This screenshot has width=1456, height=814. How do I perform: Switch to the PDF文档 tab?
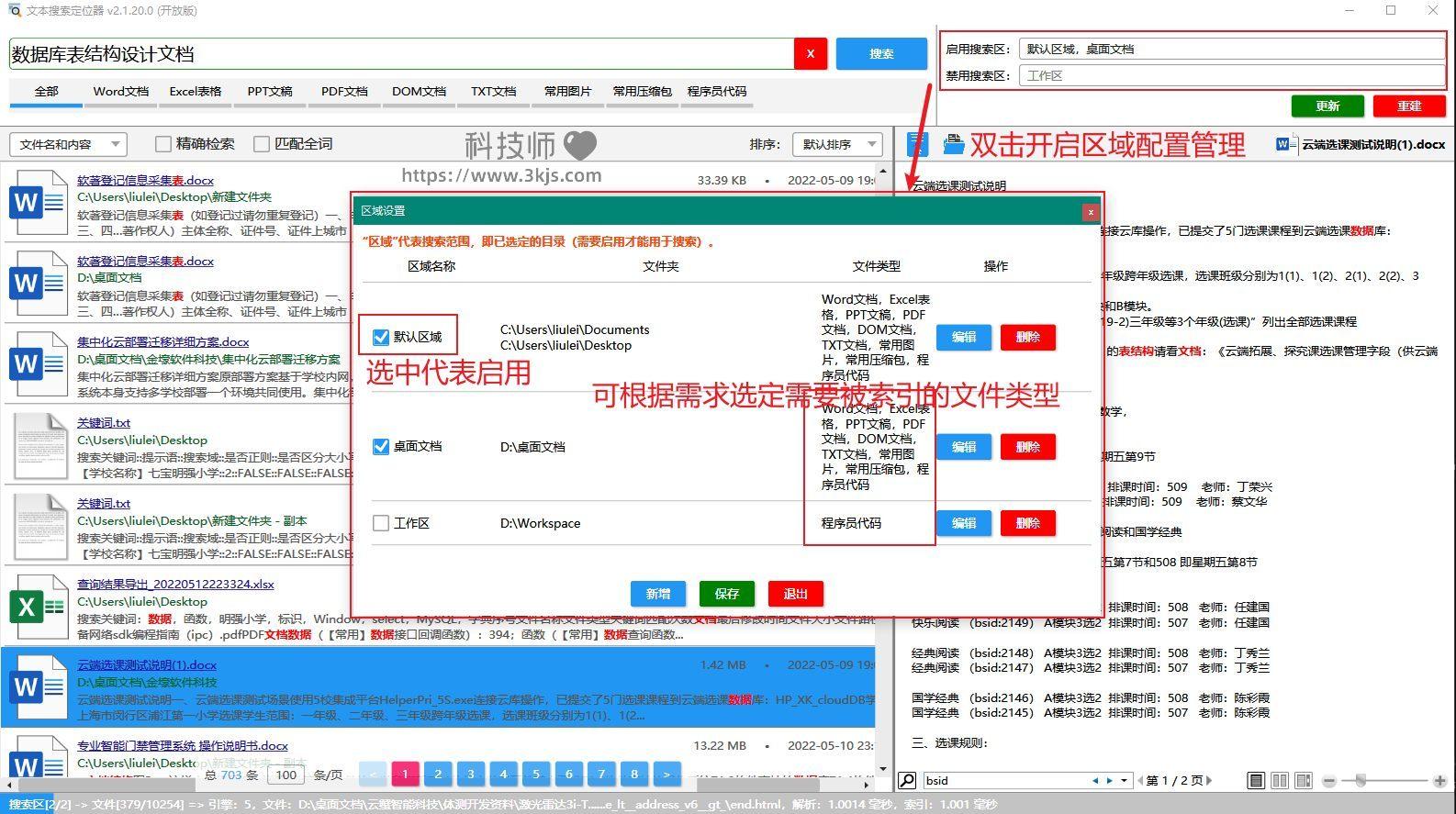(x=344, y=92)
